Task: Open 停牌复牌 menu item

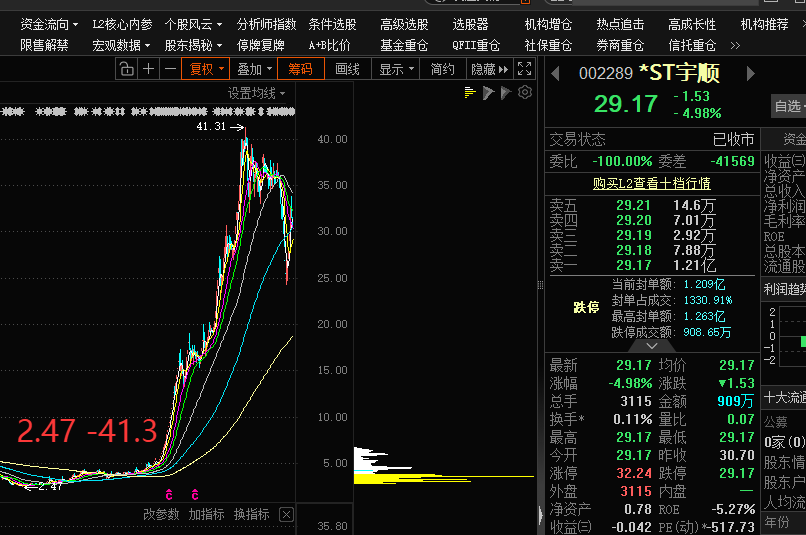Action: point(260,45)
